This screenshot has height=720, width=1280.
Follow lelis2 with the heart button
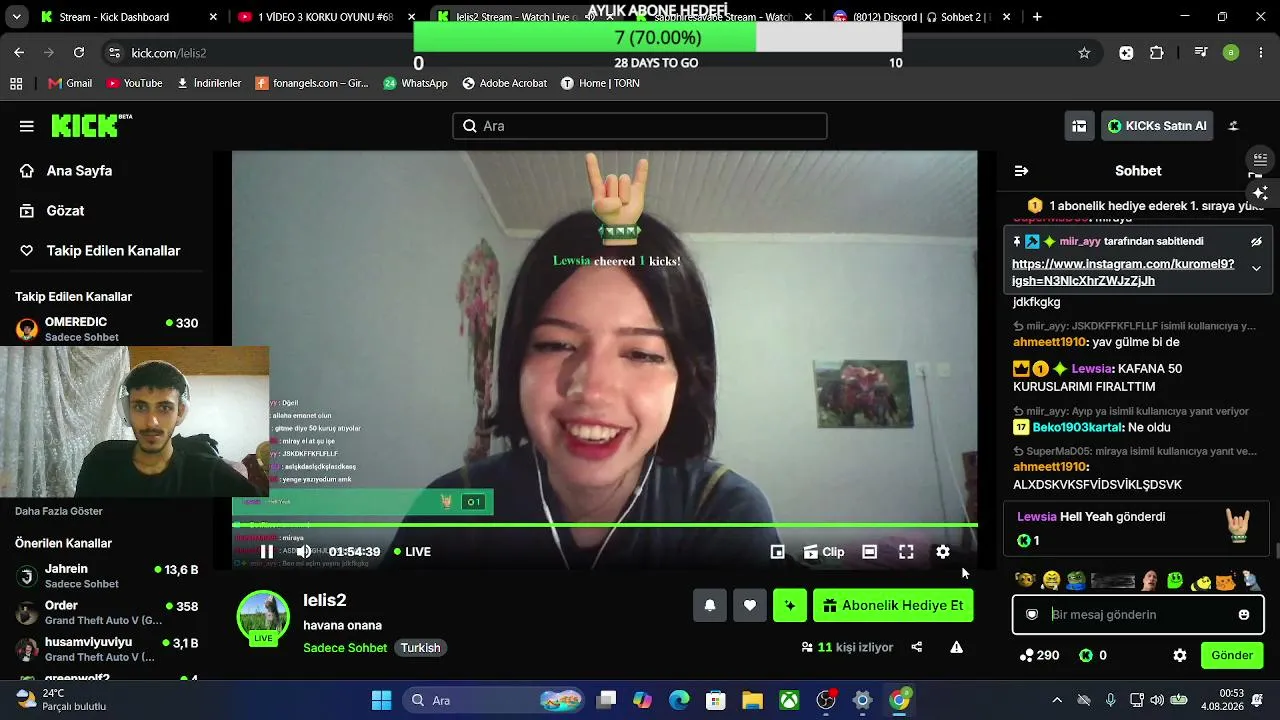pyautogui.click(x=750, y=605)
